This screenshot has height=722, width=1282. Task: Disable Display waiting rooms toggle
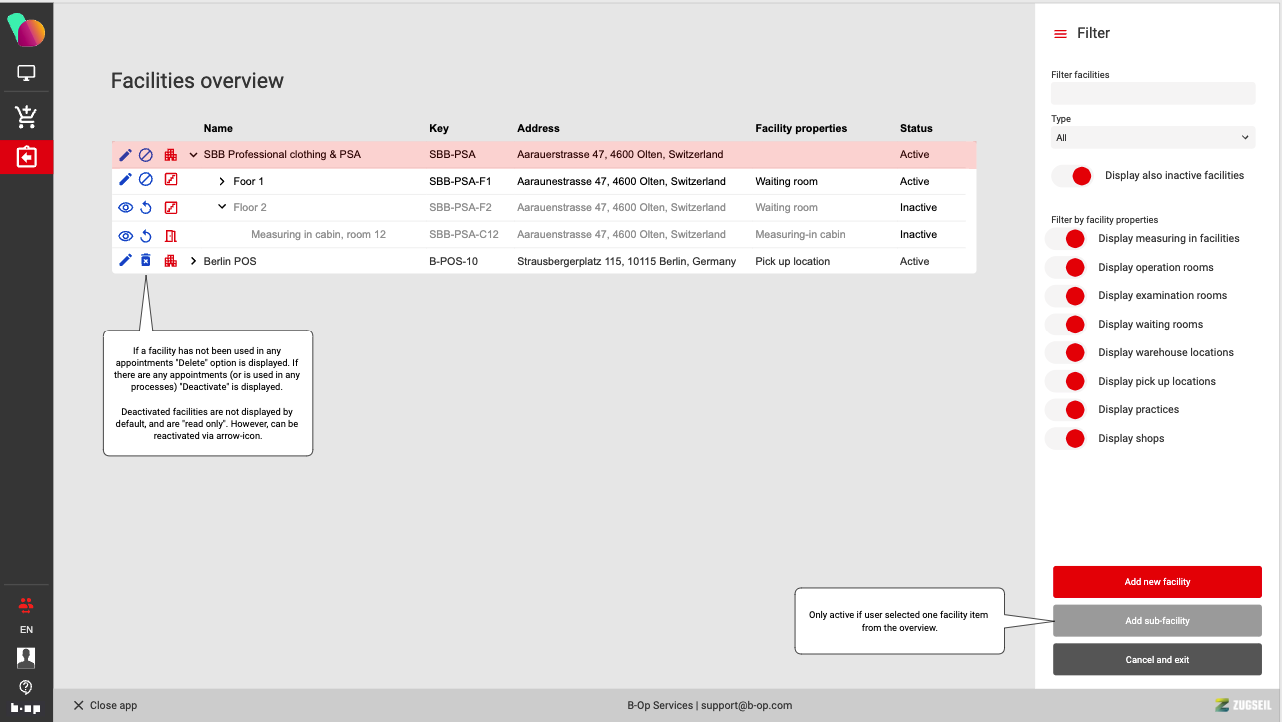coord(1065,324)
